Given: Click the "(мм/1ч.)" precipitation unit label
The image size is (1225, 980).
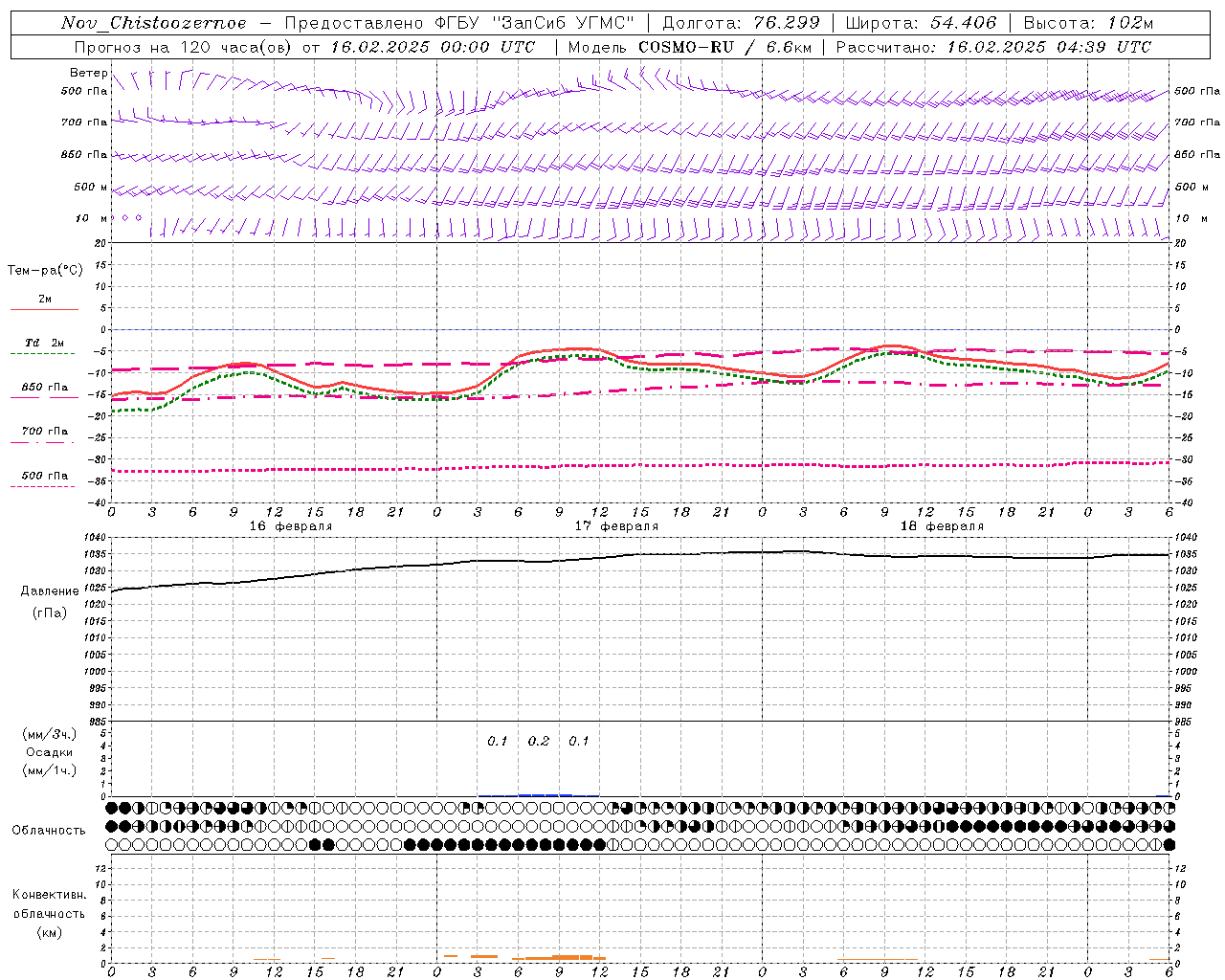Looking at the screenshot, I should click(50, 770).
